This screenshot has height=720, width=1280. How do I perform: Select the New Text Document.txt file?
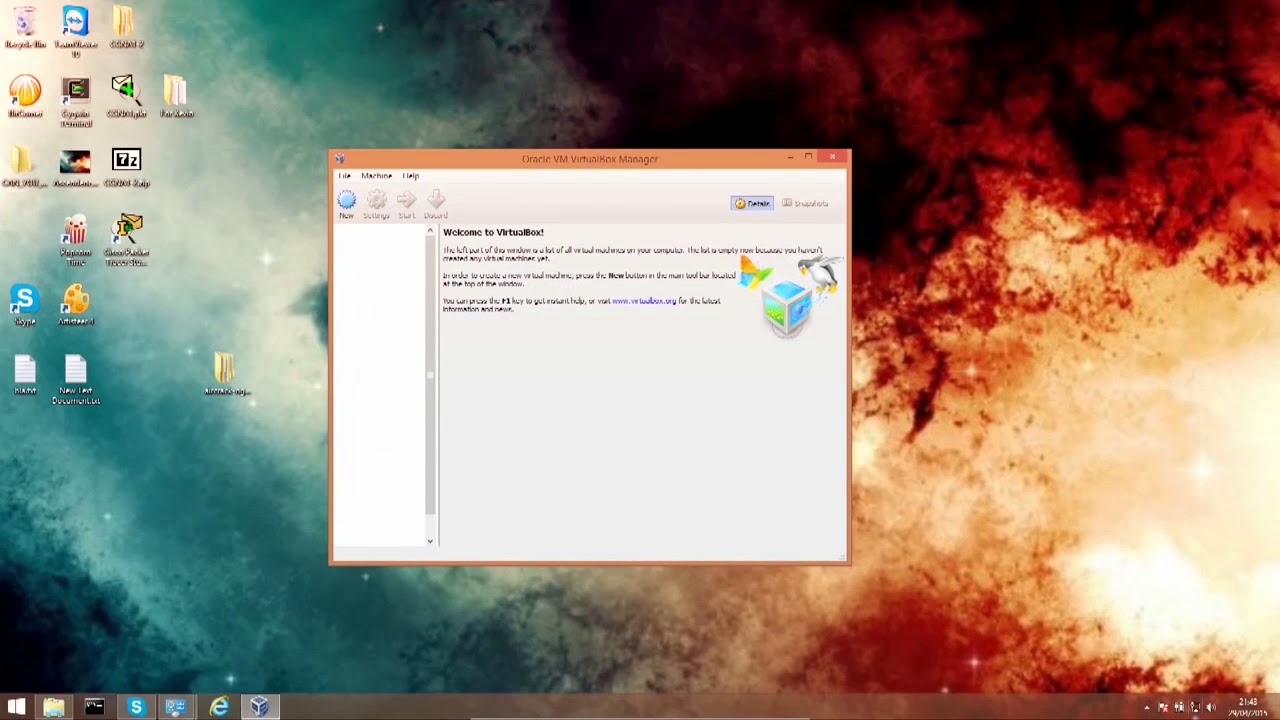tap(75, 380)
